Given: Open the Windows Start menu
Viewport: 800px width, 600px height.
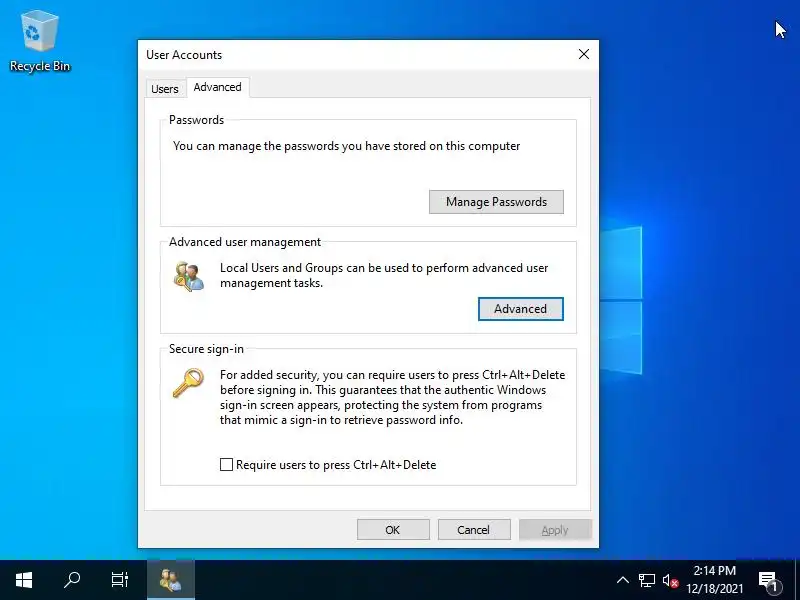Looking at the screenshot, I should click(x=24, y=580).
